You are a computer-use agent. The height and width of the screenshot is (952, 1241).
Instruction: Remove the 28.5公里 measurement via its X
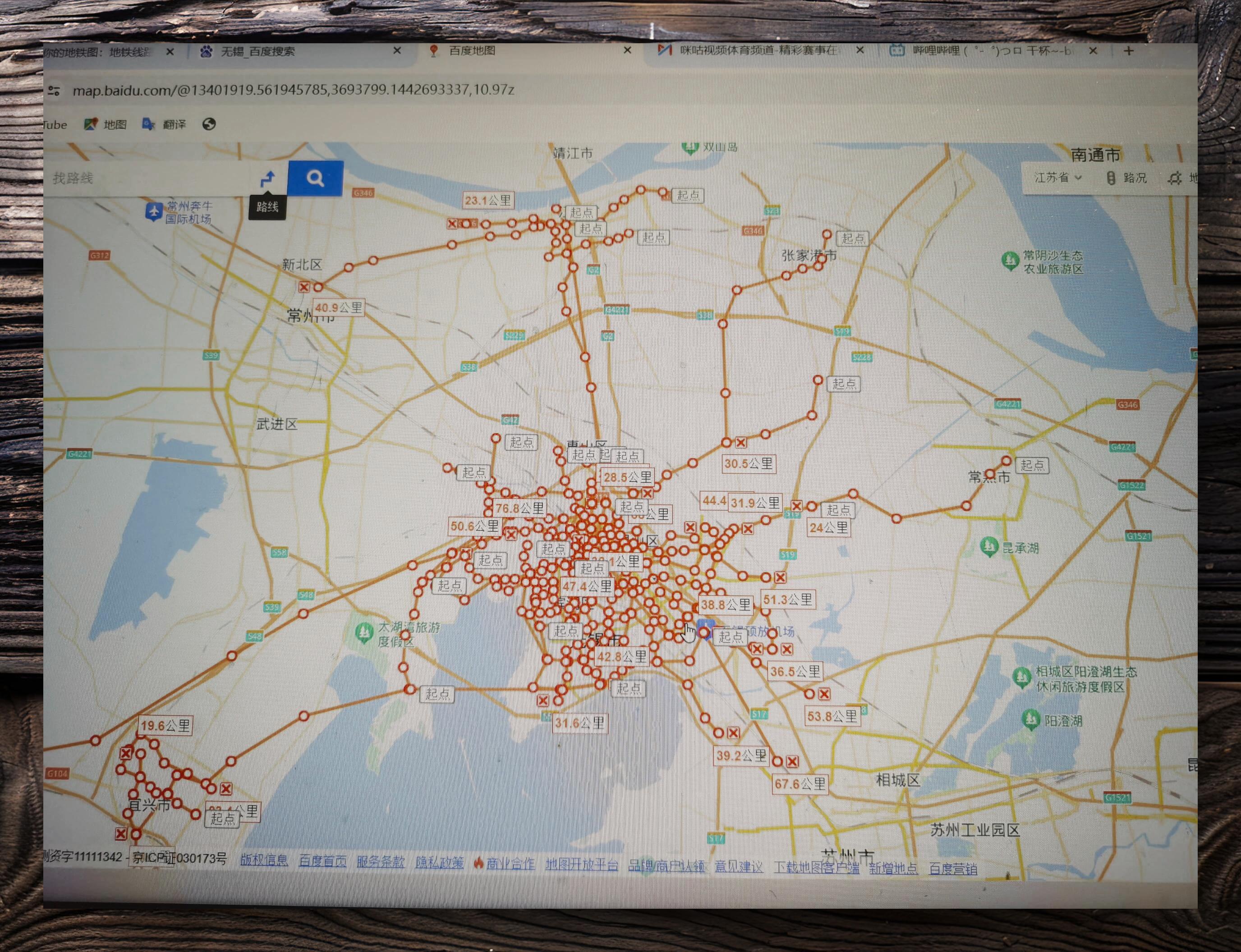[x=648, y=493]
